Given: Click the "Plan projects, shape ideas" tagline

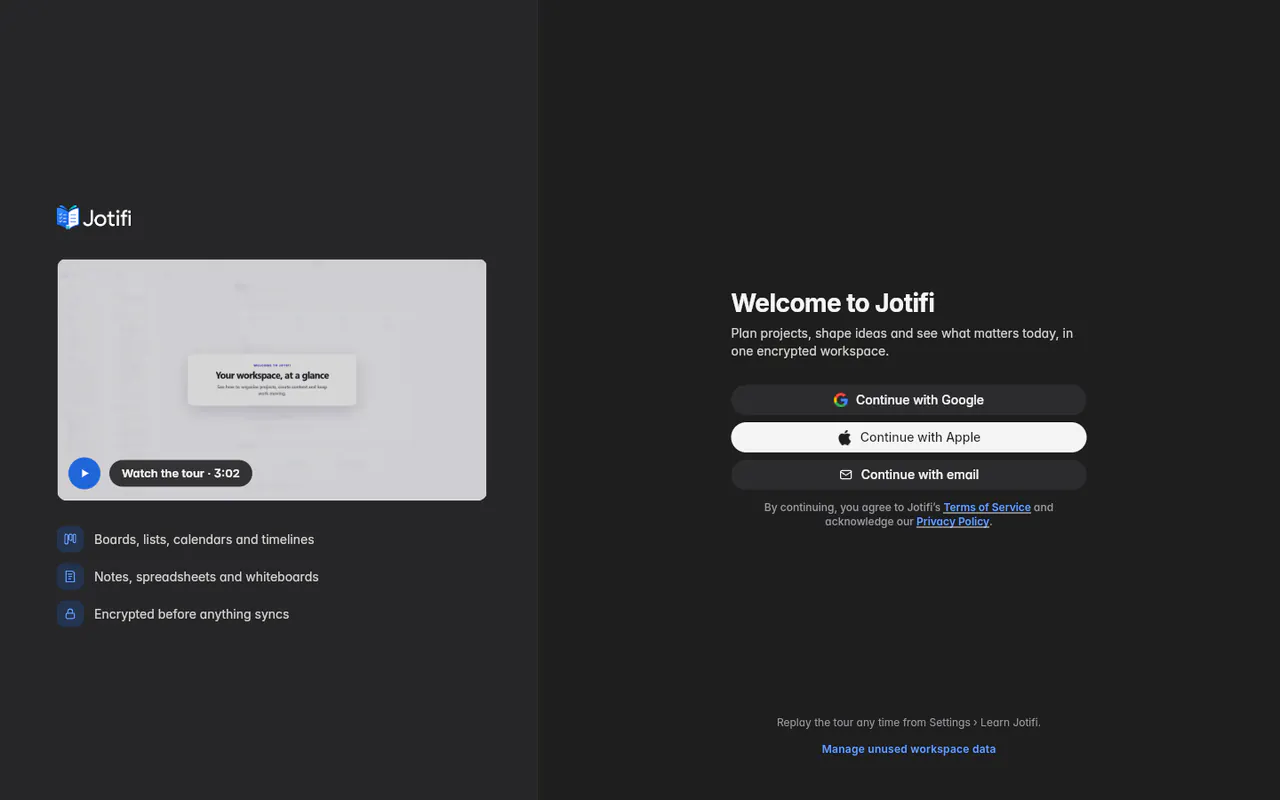Looking at the screenshot, I should point(902,342).
